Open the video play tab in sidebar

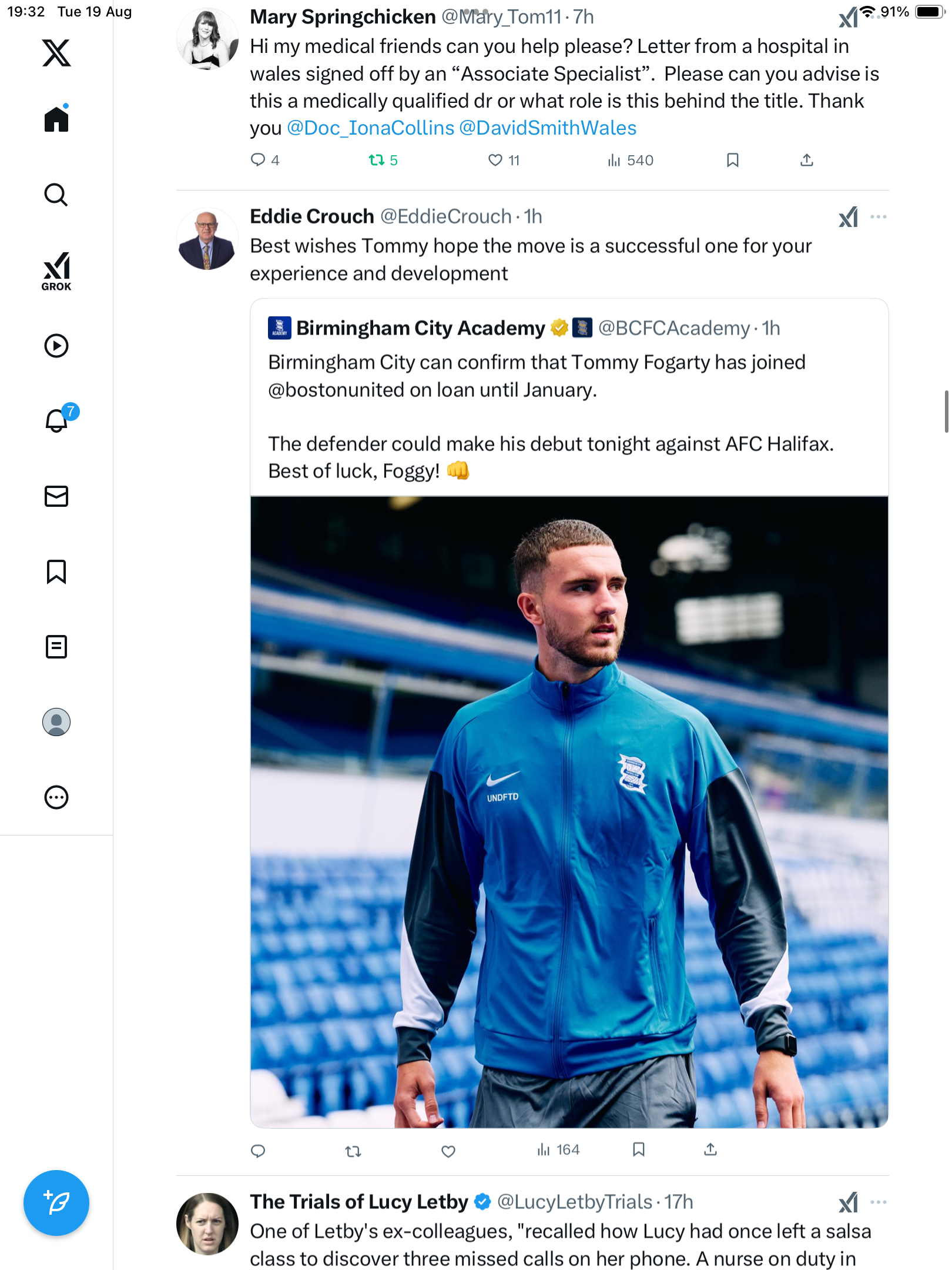click(56, 346)
